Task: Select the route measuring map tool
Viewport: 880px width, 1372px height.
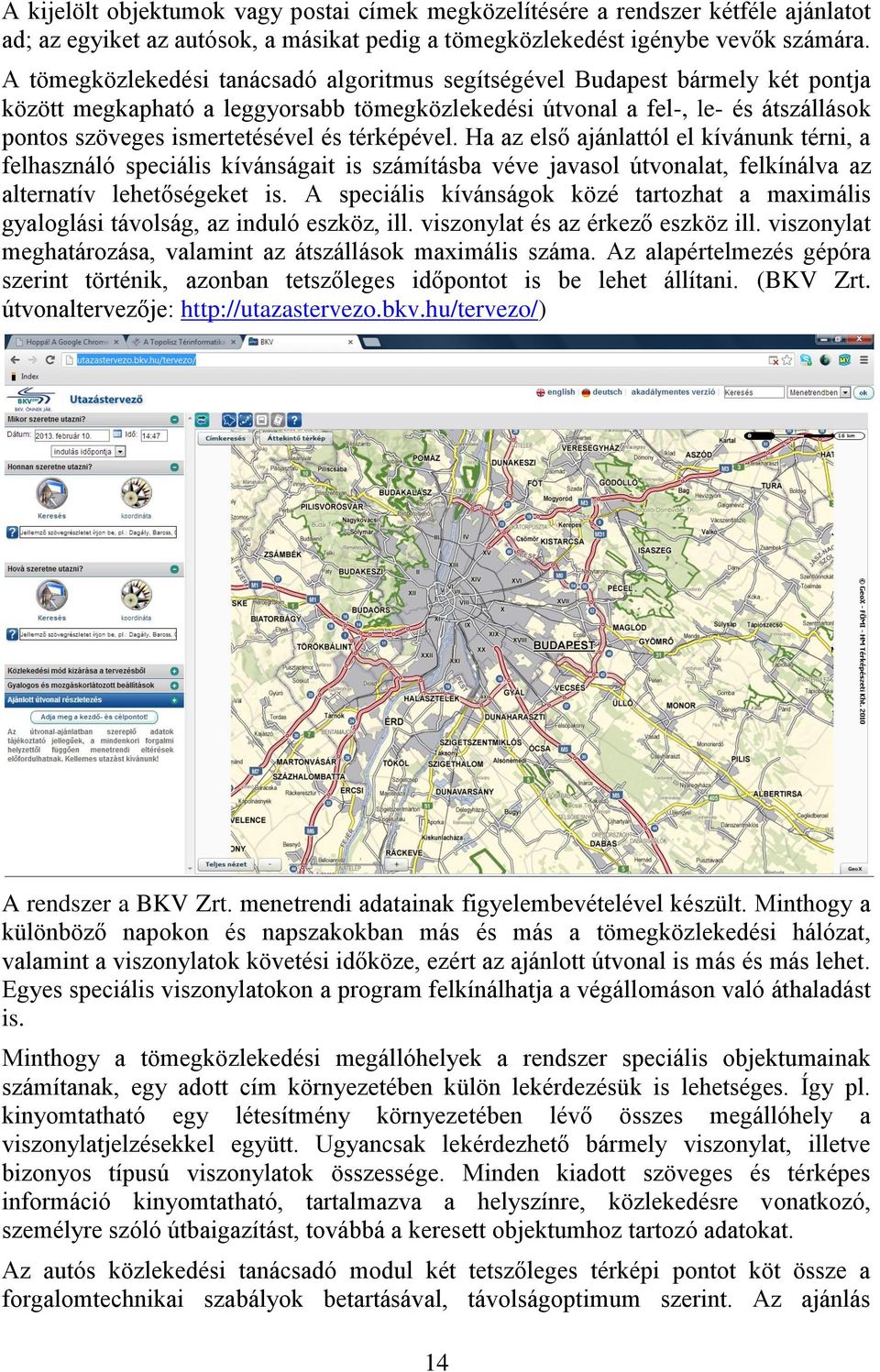Action: click(246, 420)
